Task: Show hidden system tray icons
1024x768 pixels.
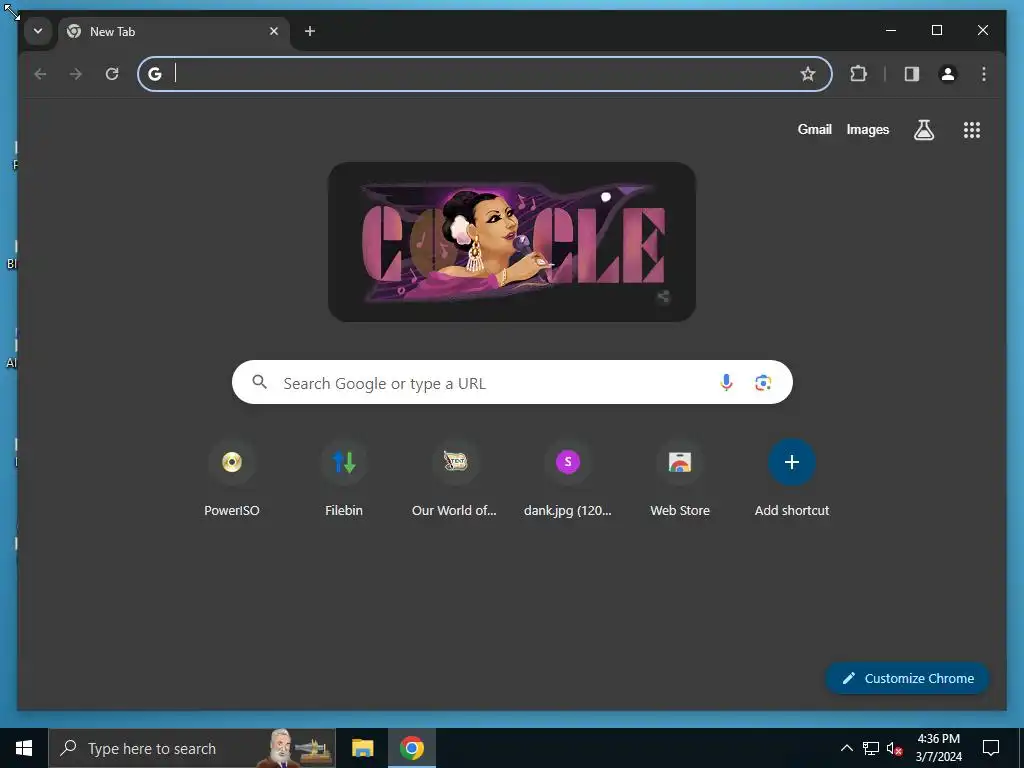Action: (x=846, y=748)
